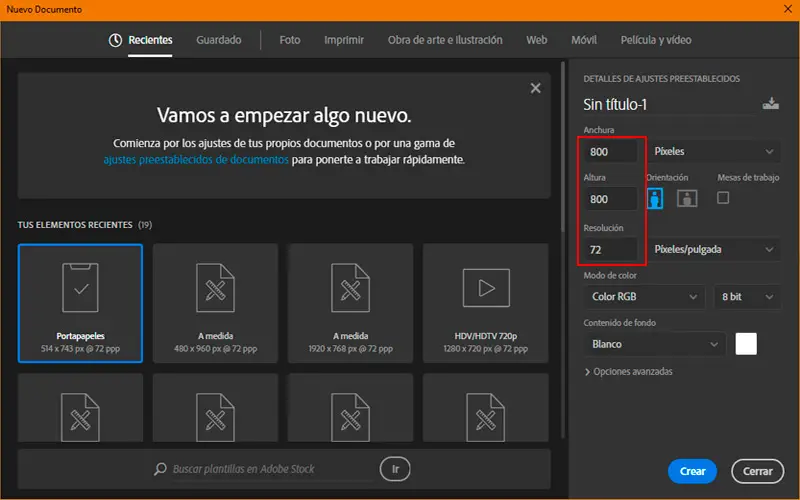This screenshot has width=800, height=500.
Task: Select HDV/HDTV 720p preset
Action: click(485, 303)
